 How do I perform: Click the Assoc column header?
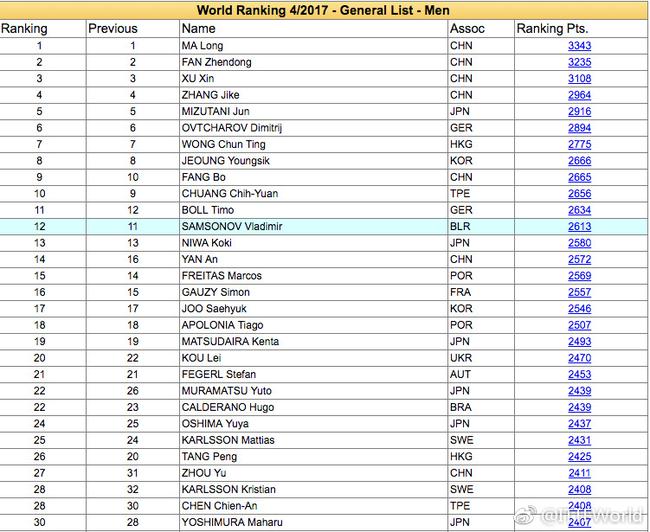pos(467,29)
